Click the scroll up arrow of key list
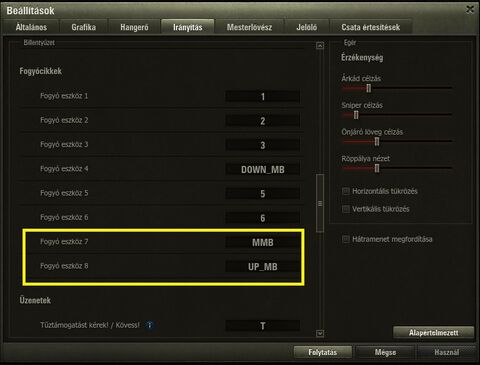This screenshot has height=365, width=480. pyautogui.click(x=320, y=46)
